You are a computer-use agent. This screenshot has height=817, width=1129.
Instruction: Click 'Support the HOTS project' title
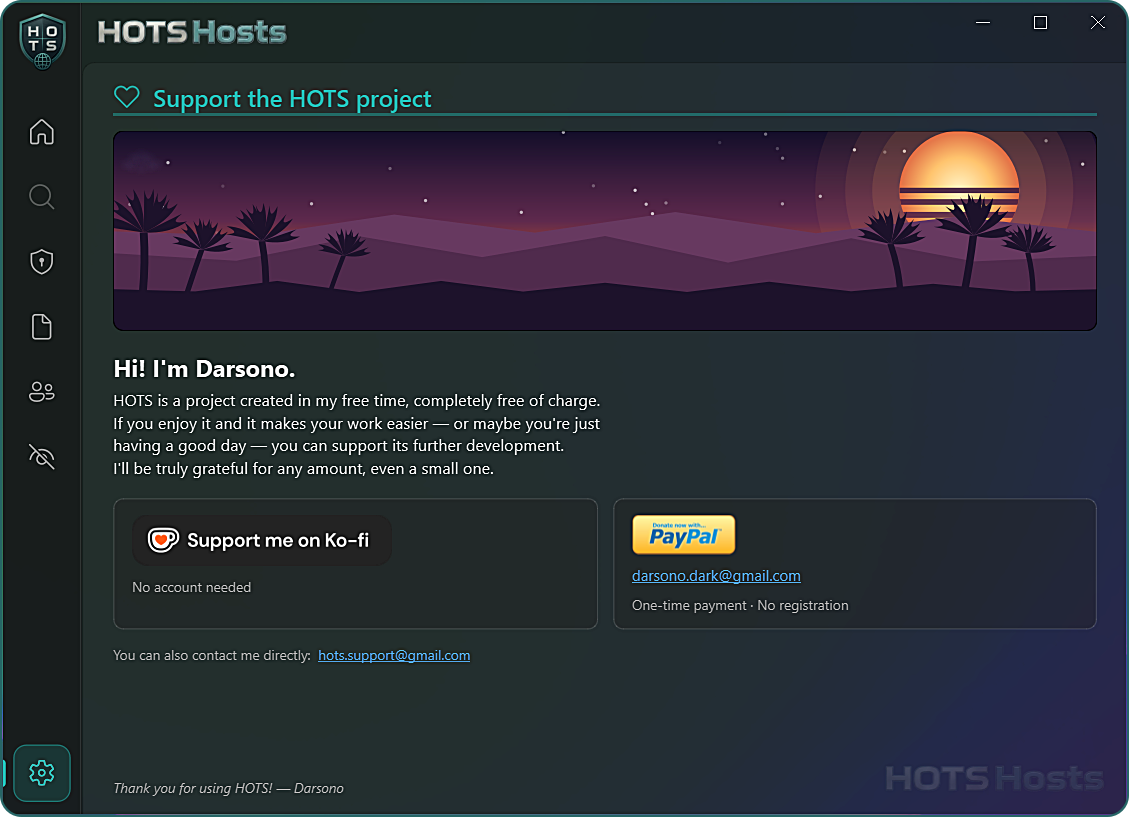tap(292, 99)
